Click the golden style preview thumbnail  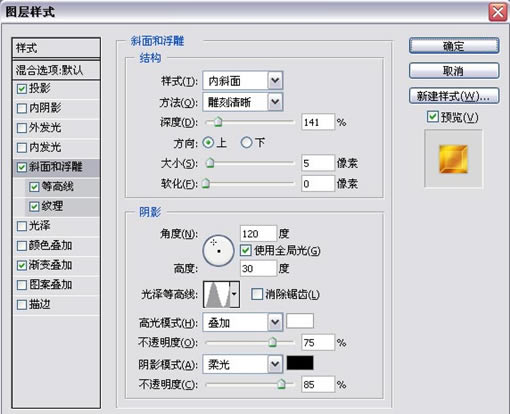coord(453,159)
